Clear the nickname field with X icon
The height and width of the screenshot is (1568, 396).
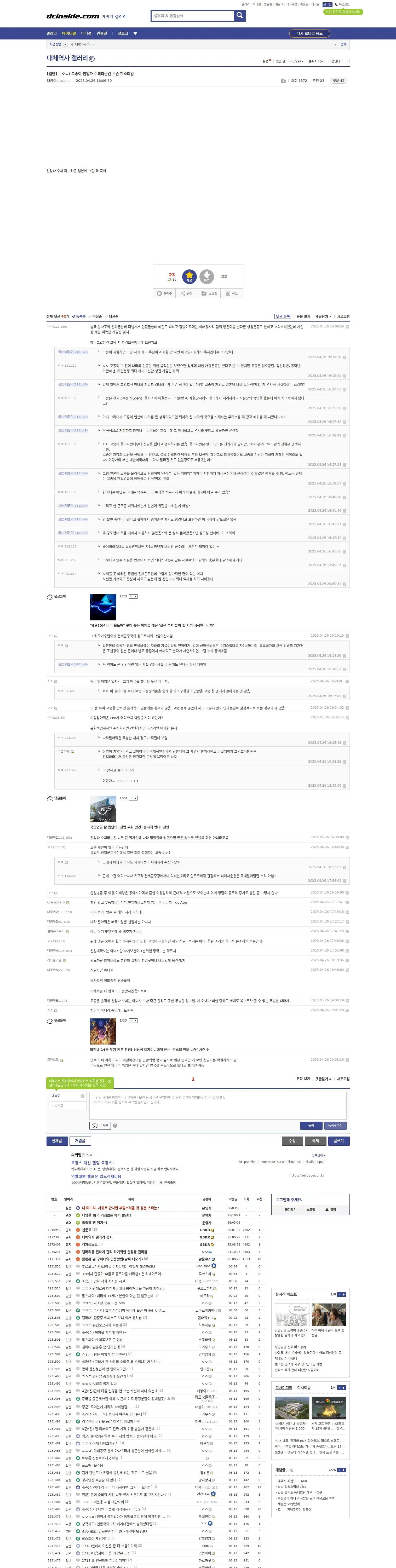(x=83, y=1096)
